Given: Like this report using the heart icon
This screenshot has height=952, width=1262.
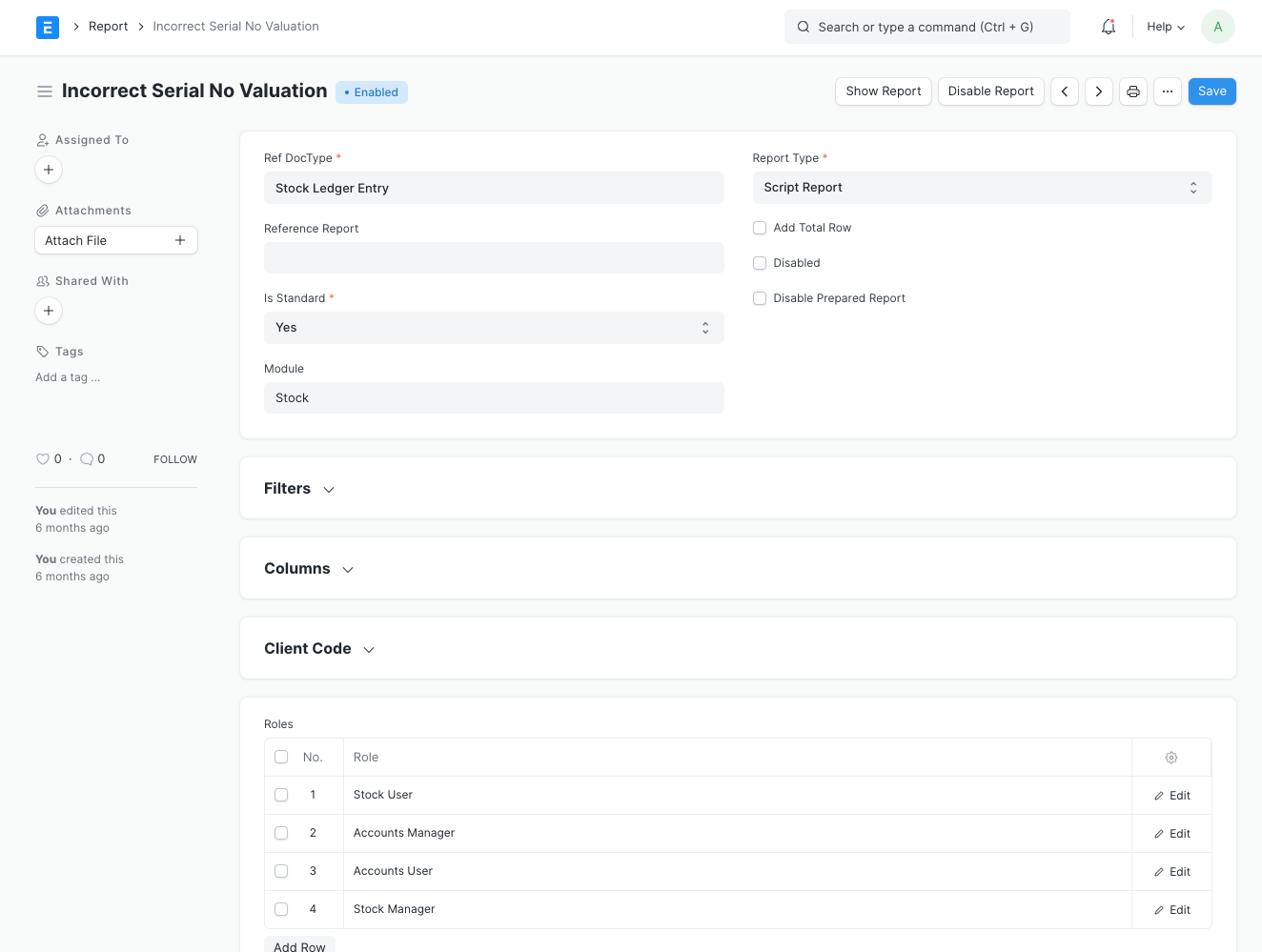Looking at the screenshot, I should point(44,458).
